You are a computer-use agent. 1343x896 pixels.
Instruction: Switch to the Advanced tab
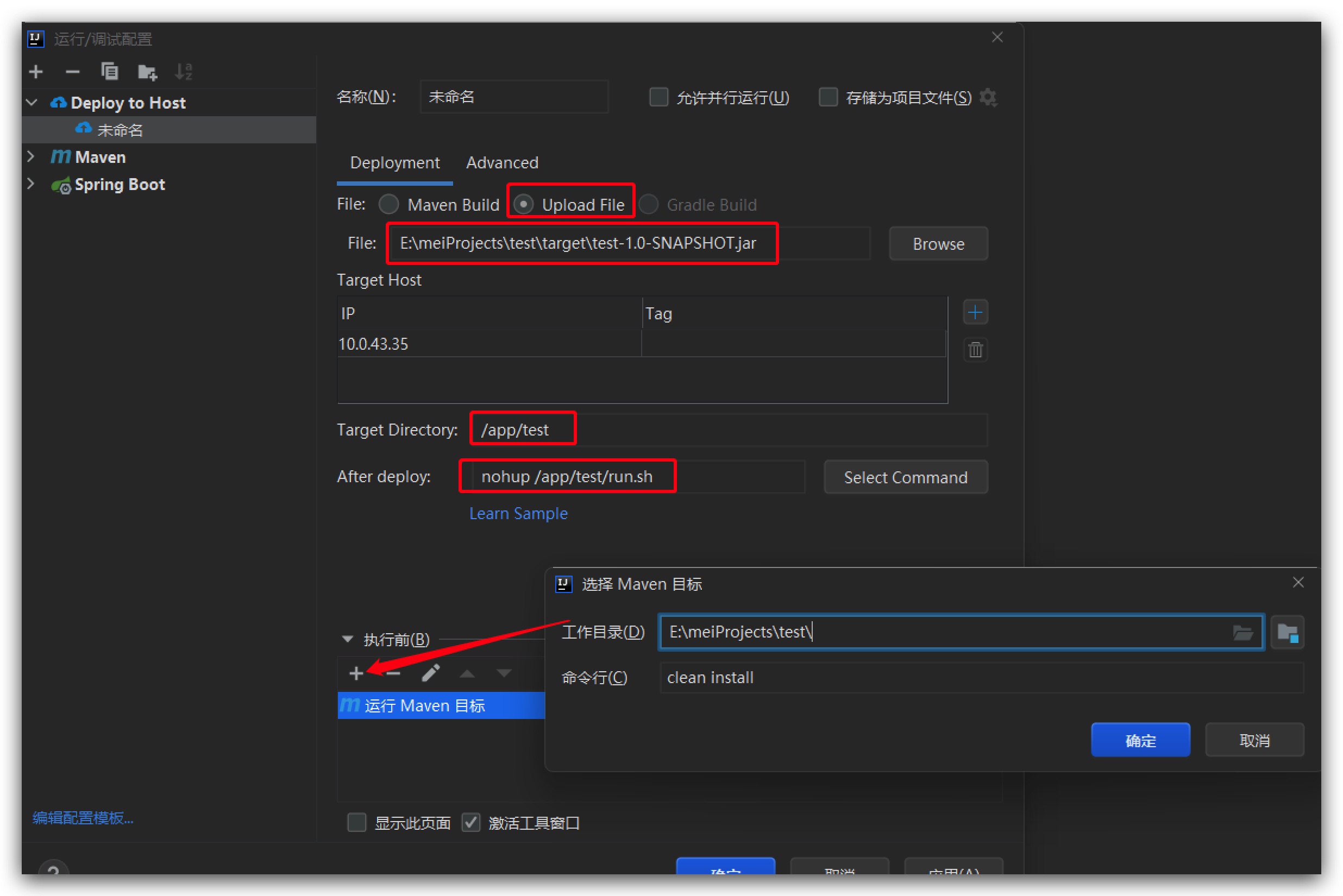click(502, 163)
